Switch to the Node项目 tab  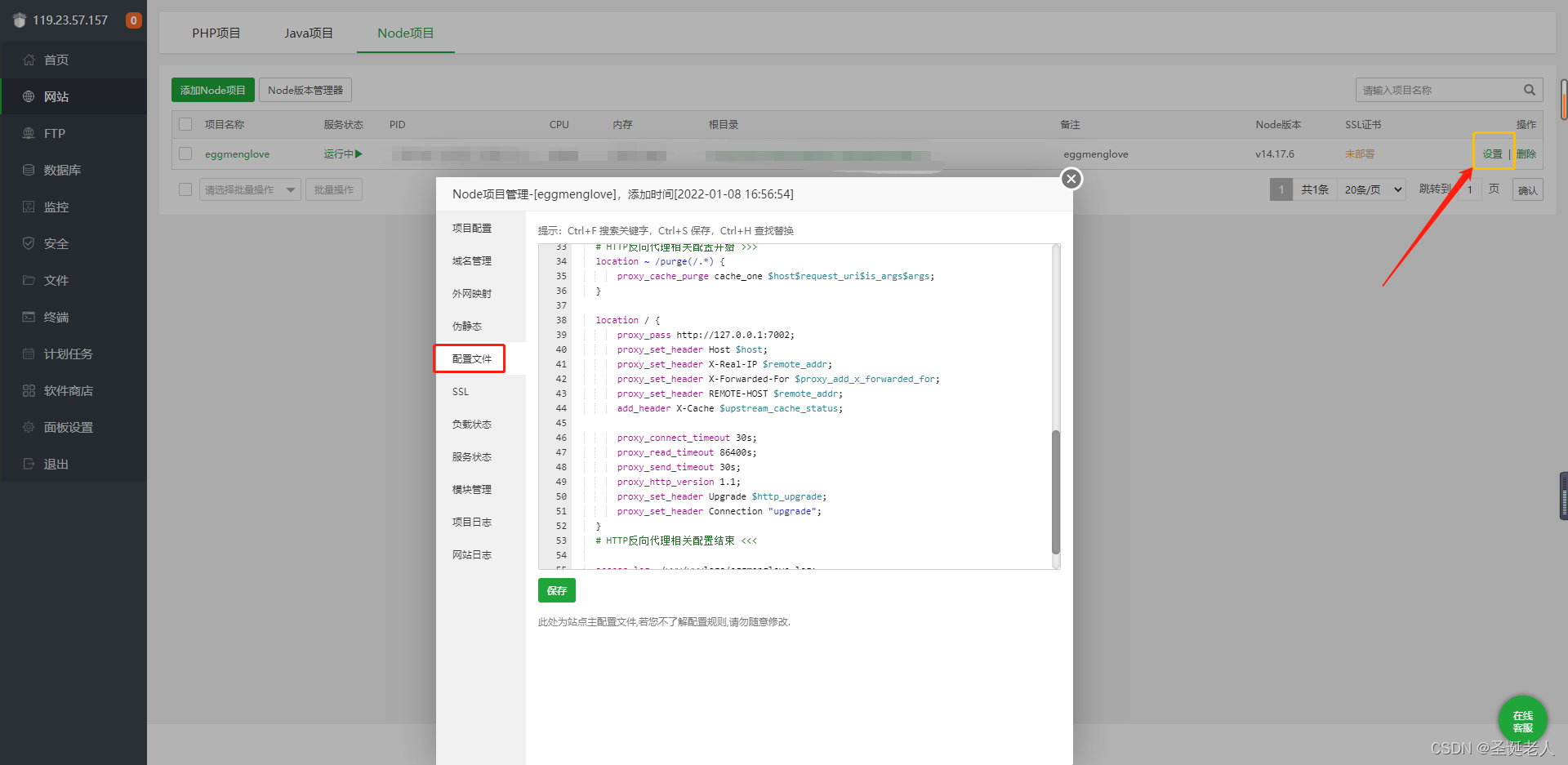point(405,33)
